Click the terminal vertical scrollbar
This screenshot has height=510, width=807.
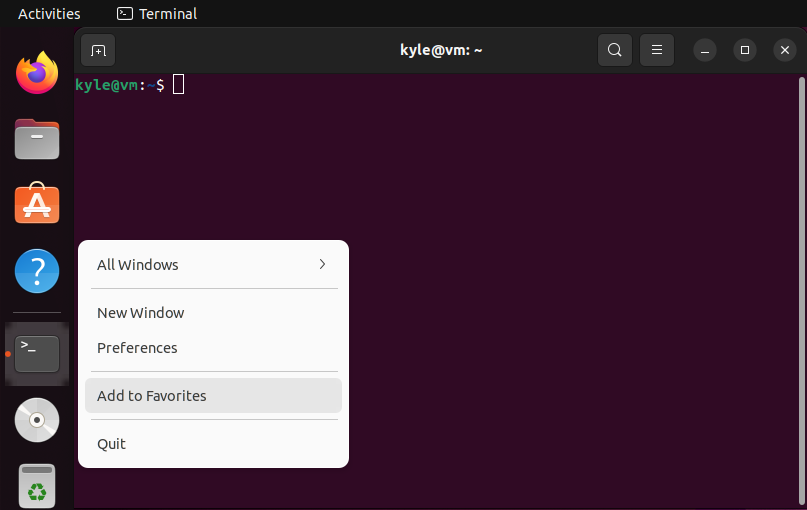click(x=801, y=291)
